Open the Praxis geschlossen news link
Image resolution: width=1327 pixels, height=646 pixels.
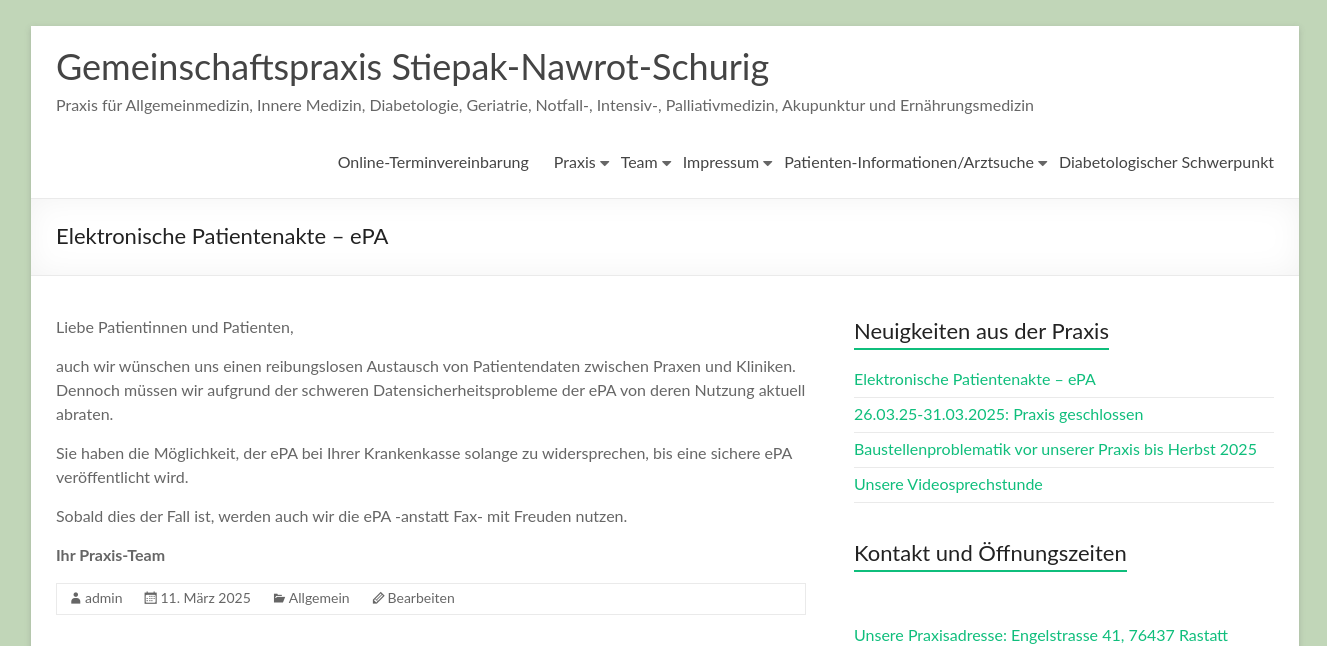998,415
